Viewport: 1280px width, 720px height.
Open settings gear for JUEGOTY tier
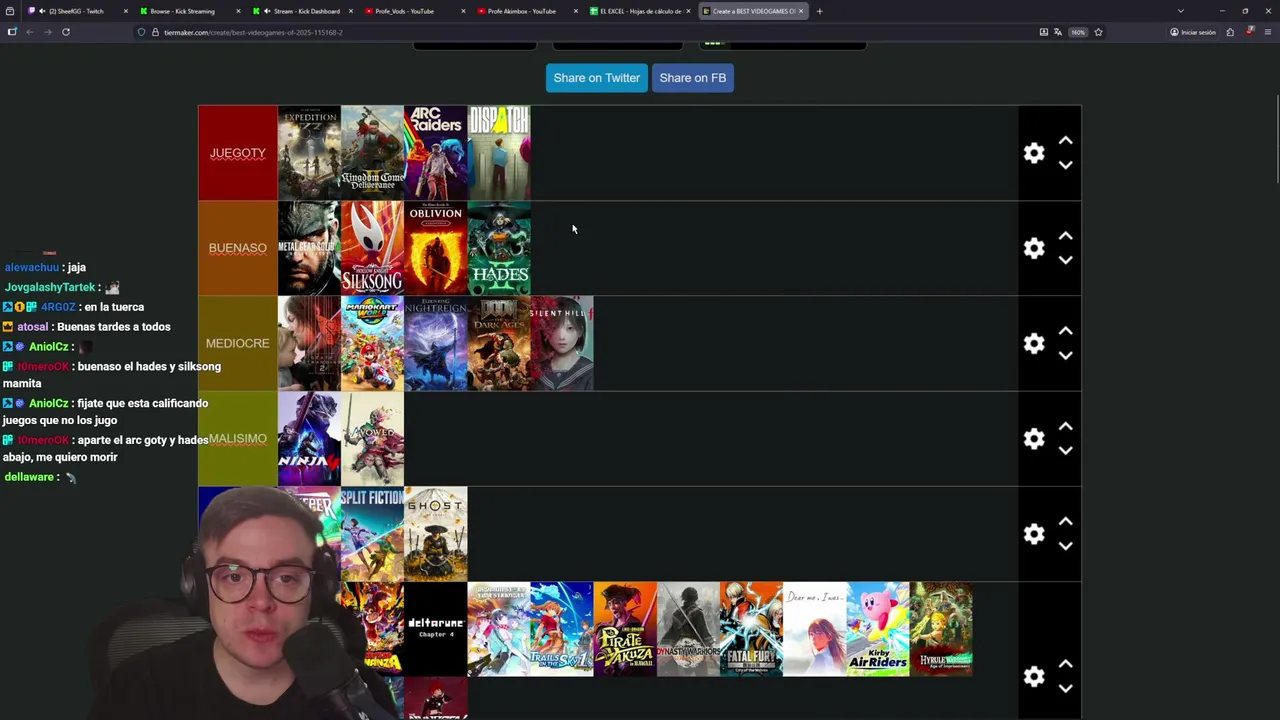pos(1034,153)
